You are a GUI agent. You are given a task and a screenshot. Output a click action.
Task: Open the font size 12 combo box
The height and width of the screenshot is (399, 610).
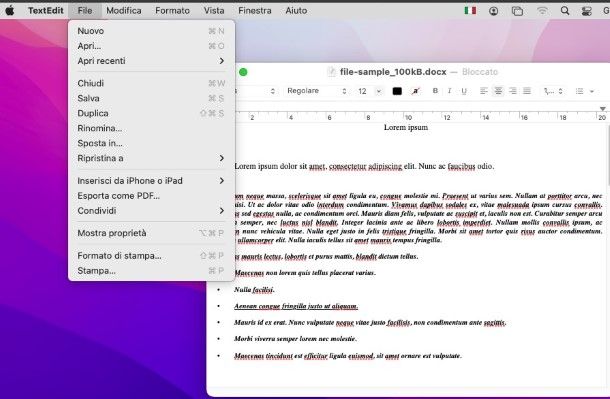click(x=369, y=91)
